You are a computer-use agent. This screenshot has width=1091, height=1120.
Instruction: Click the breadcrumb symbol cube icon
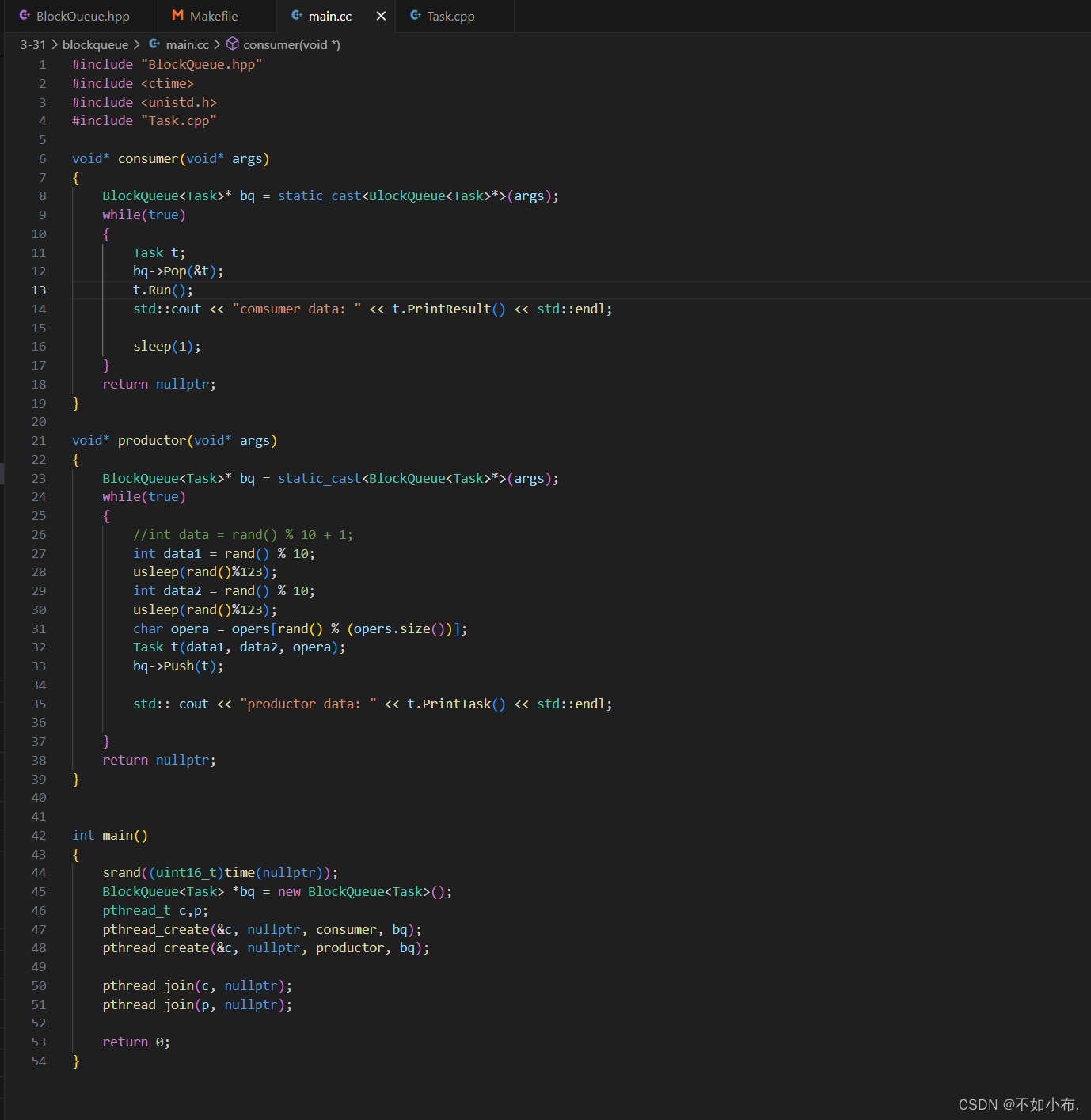click(x=233, y=44)
